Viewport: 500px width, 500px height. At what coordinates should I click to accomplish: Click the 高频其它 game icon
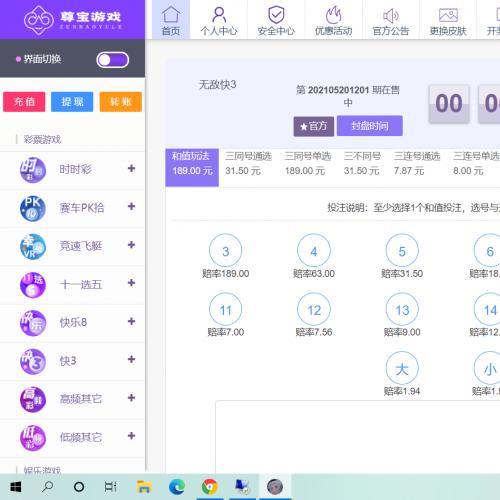point(33,399)
